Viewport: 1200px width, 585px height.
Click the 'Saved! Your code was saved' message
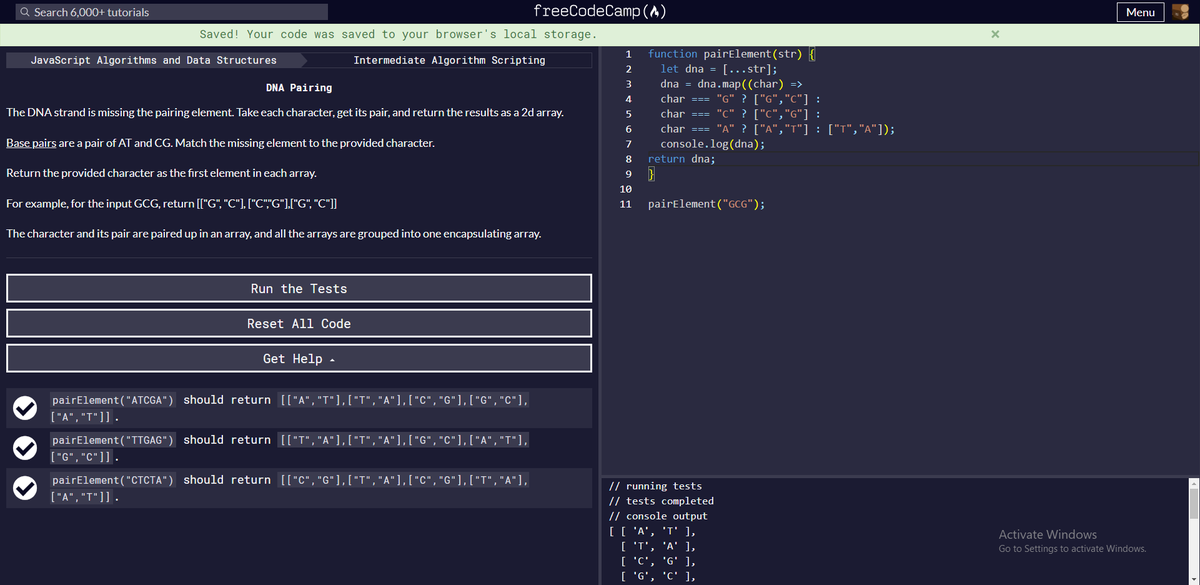click(398, 34)
